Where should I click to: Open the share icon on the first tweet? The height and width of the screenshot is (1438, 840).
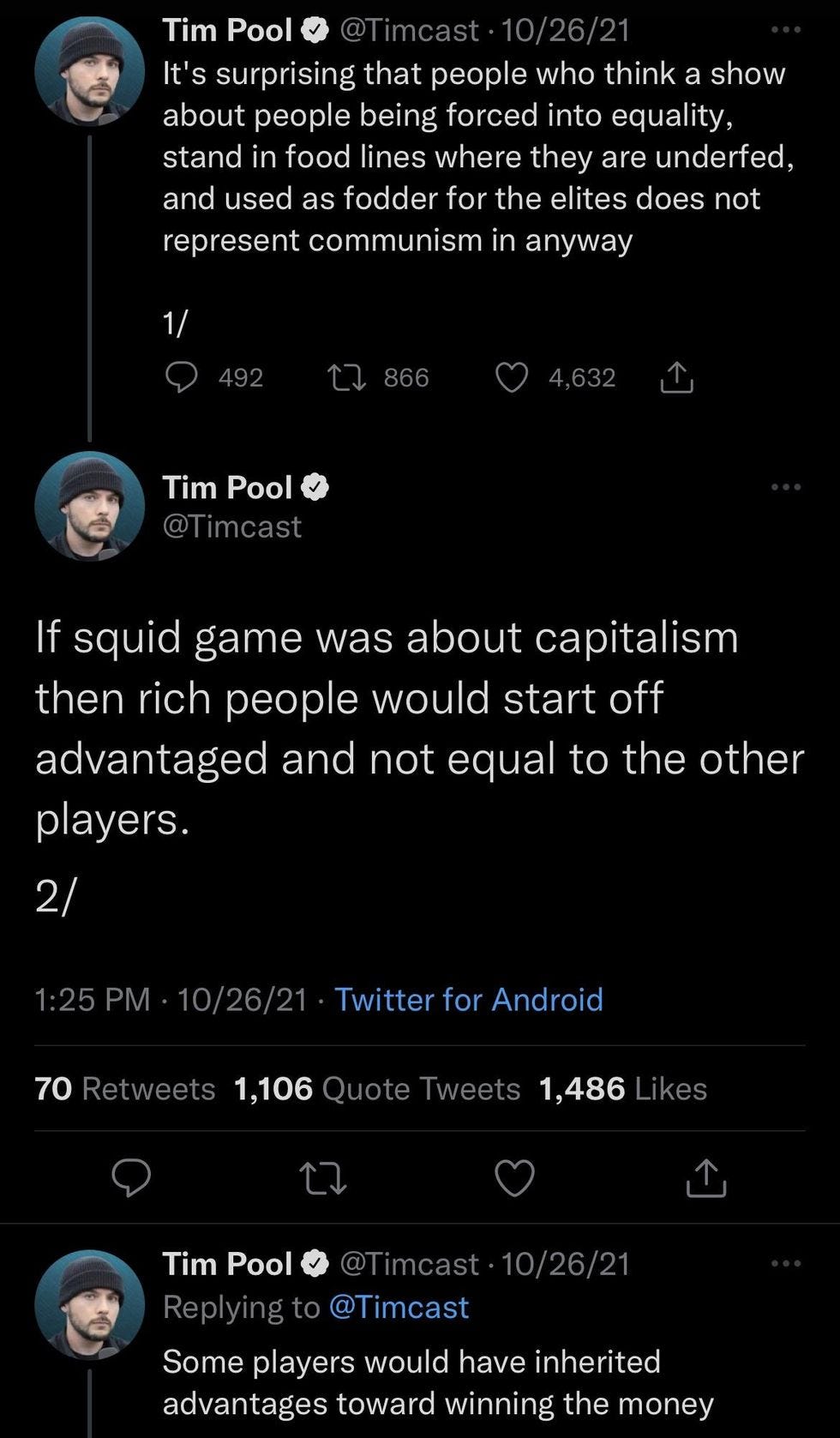677,377
